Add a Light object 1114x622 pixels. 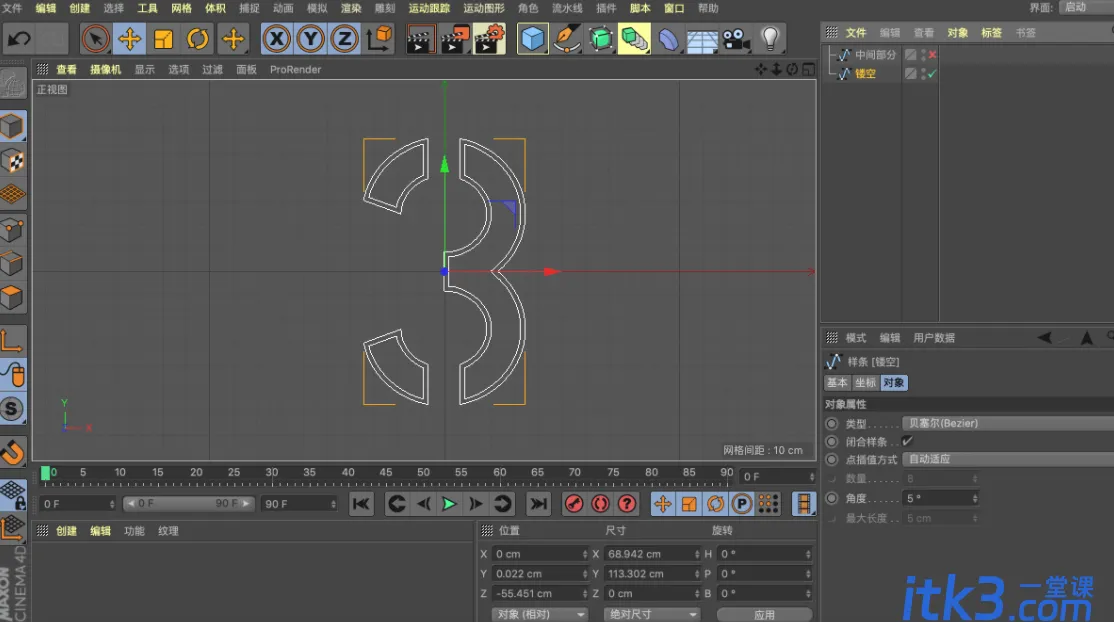(770, 38)
